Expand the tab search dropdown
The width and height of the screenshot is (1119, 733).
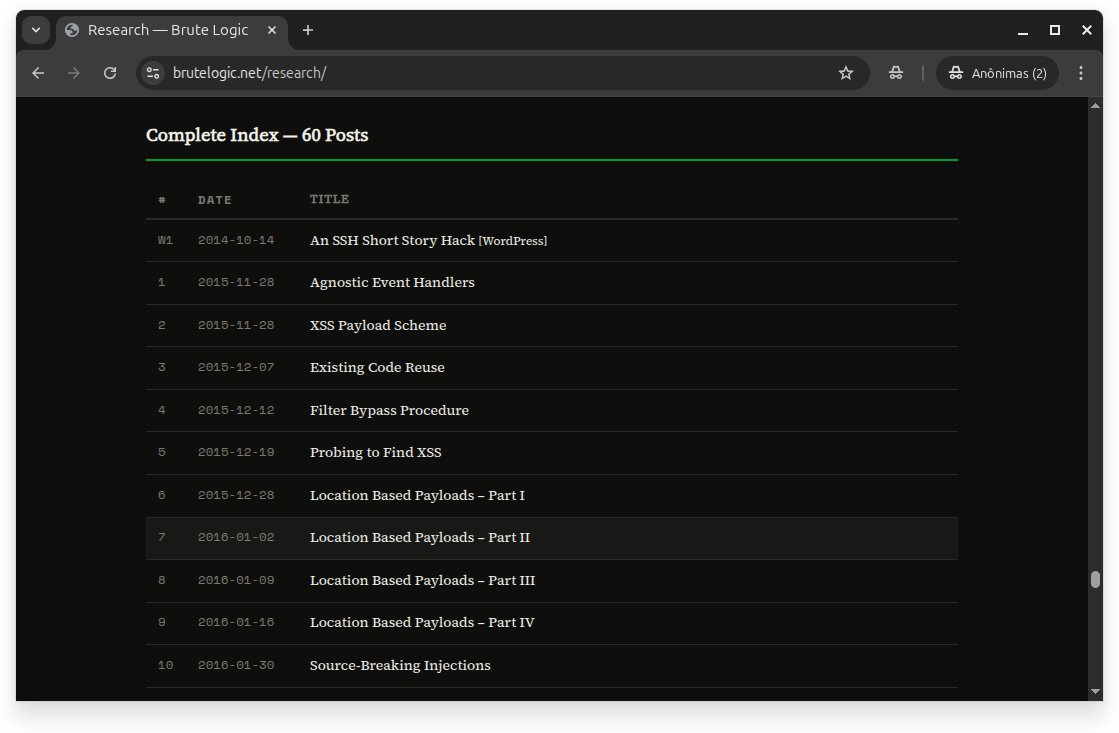click(36, 30)
